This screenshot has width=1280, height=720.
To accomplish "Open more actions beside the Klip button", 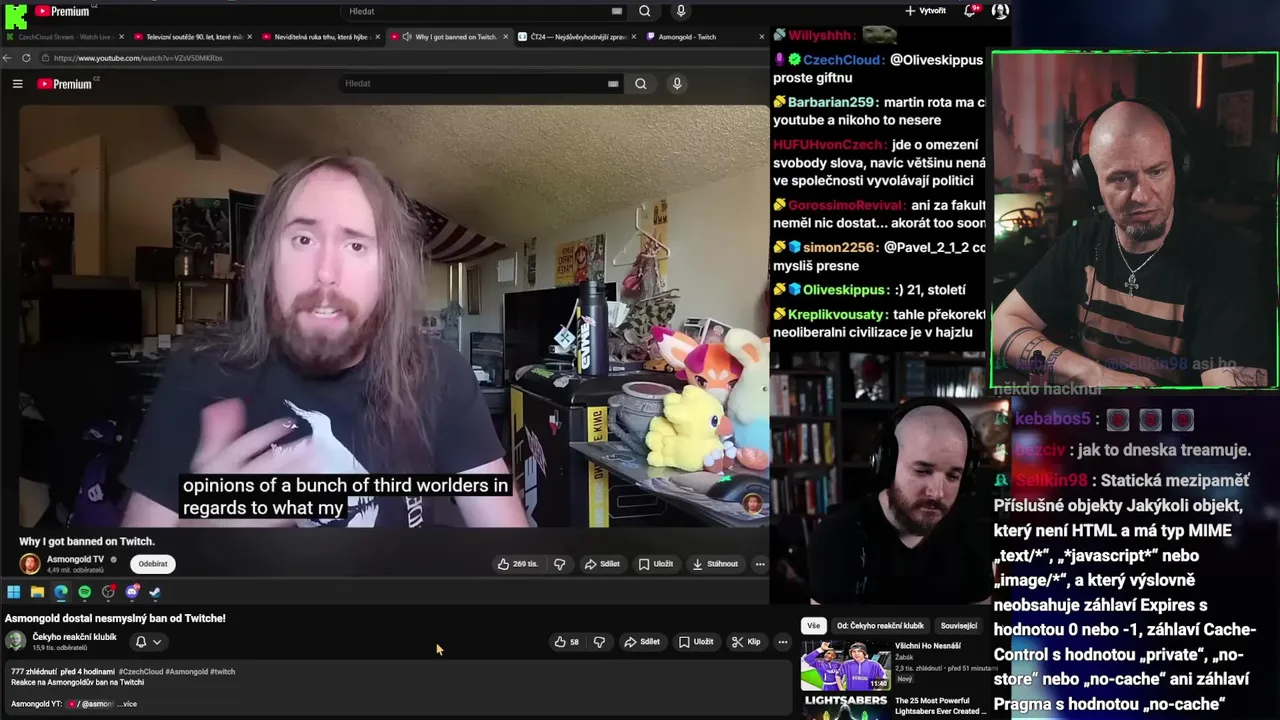I will (x=783, y=642).
